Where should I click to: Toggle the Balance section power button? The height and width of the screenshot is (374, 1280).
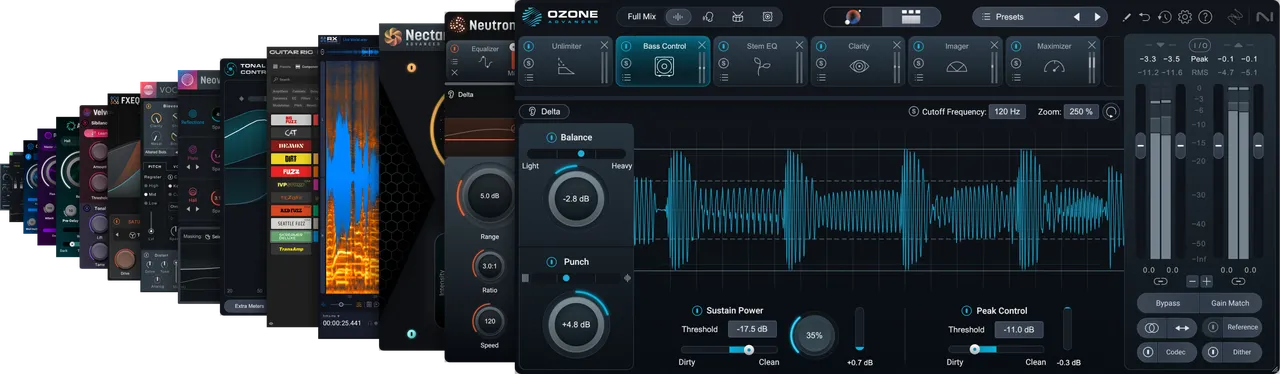pos(551,137)
